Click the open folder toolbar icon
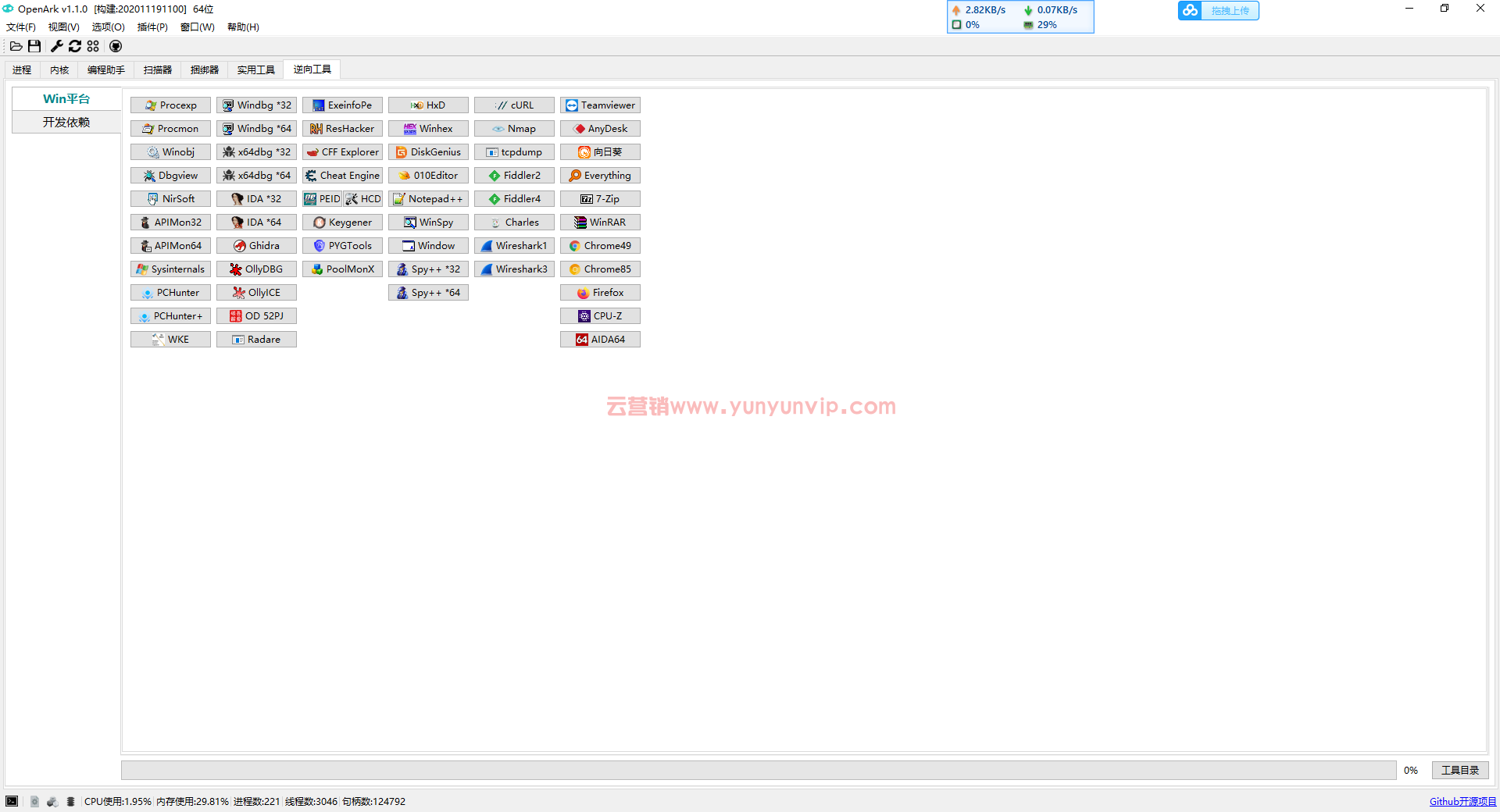This screenshot has height=812, width=1500. coord(16,46)
